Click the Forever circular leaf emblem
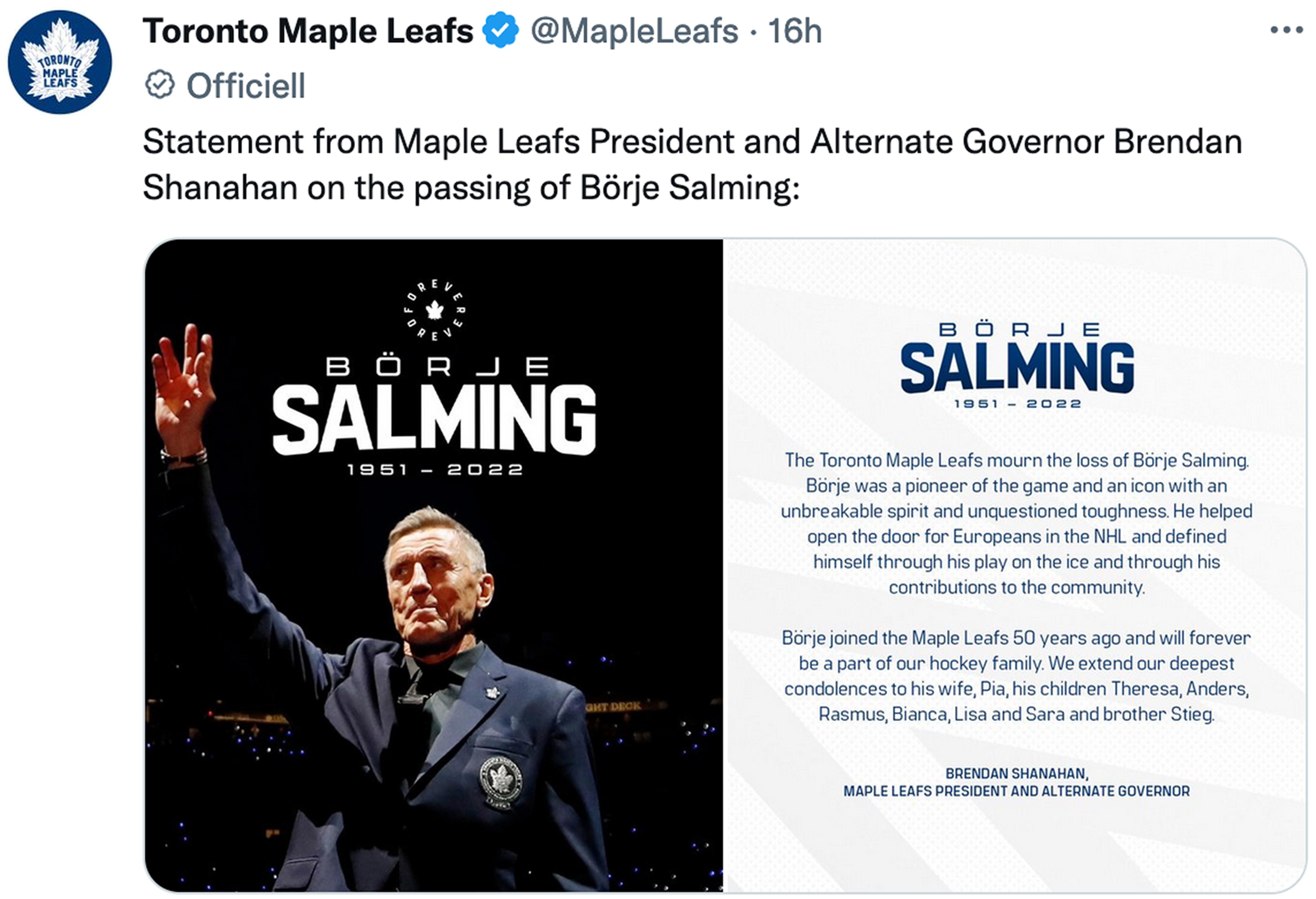1316x899 pixels. point(434,310)
